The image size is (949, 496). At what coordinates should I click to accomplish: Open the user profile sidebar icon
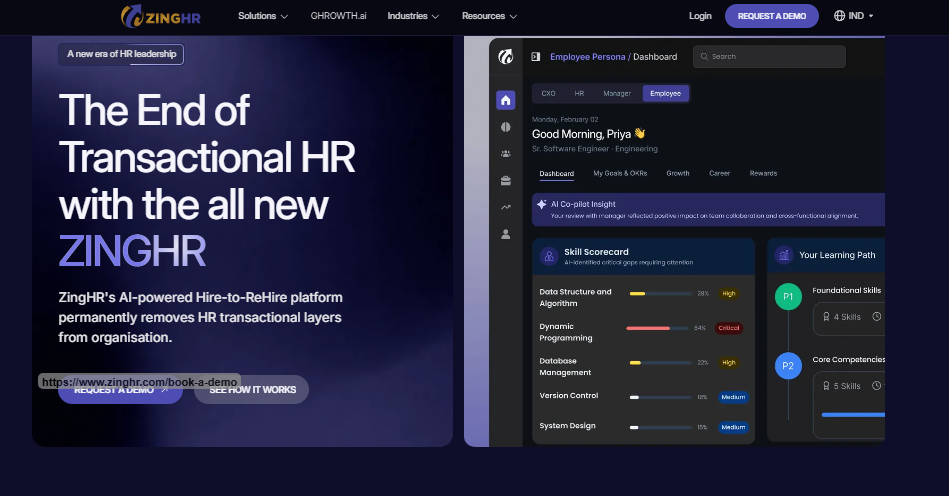coord(505,234)
